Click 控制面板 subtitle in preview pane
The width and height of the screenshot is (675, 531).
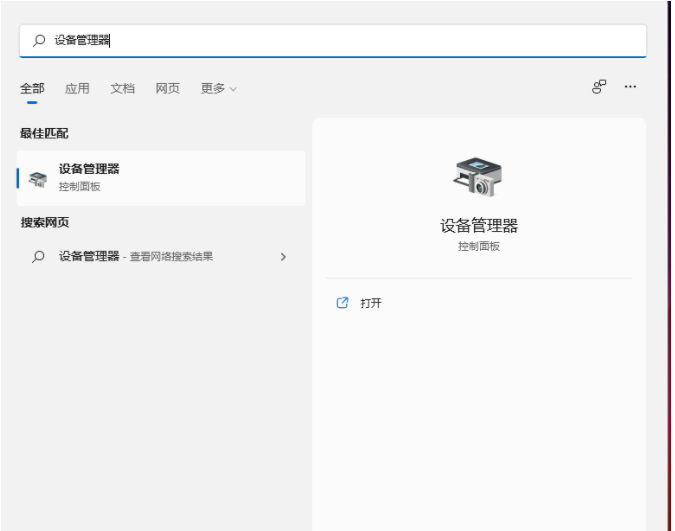click(x=479, y=246)
